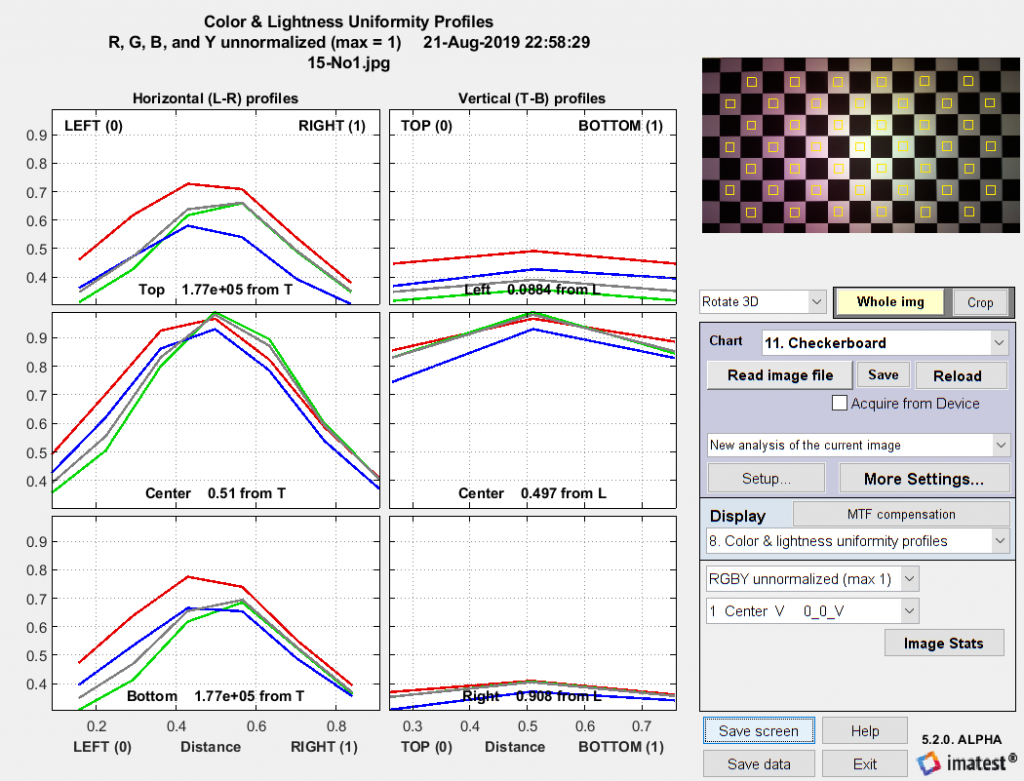The image size is (1024, 781).
Task: Click the Bottom 1.77e+05 from T label
Action: click(x=216, y=696)
